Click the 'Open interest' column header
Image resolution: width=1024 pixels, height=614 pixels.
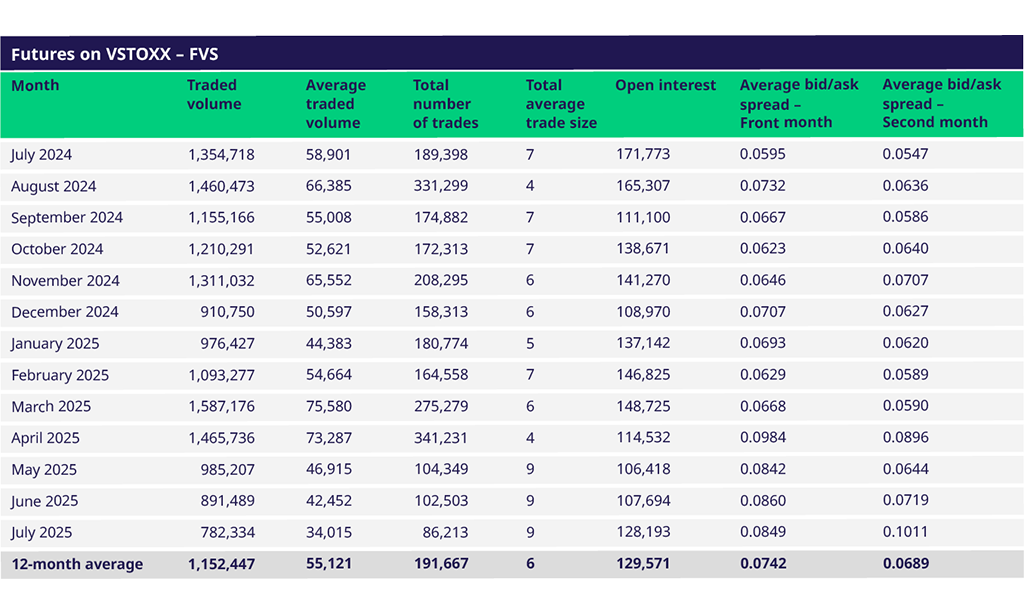point(665,86)
